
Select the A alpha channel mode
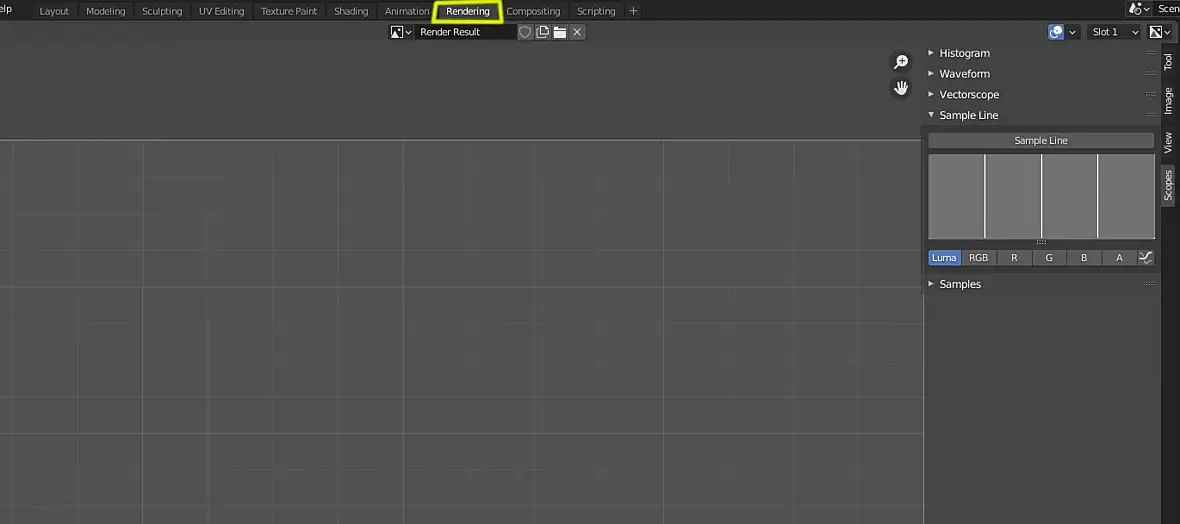[1119, 257]
